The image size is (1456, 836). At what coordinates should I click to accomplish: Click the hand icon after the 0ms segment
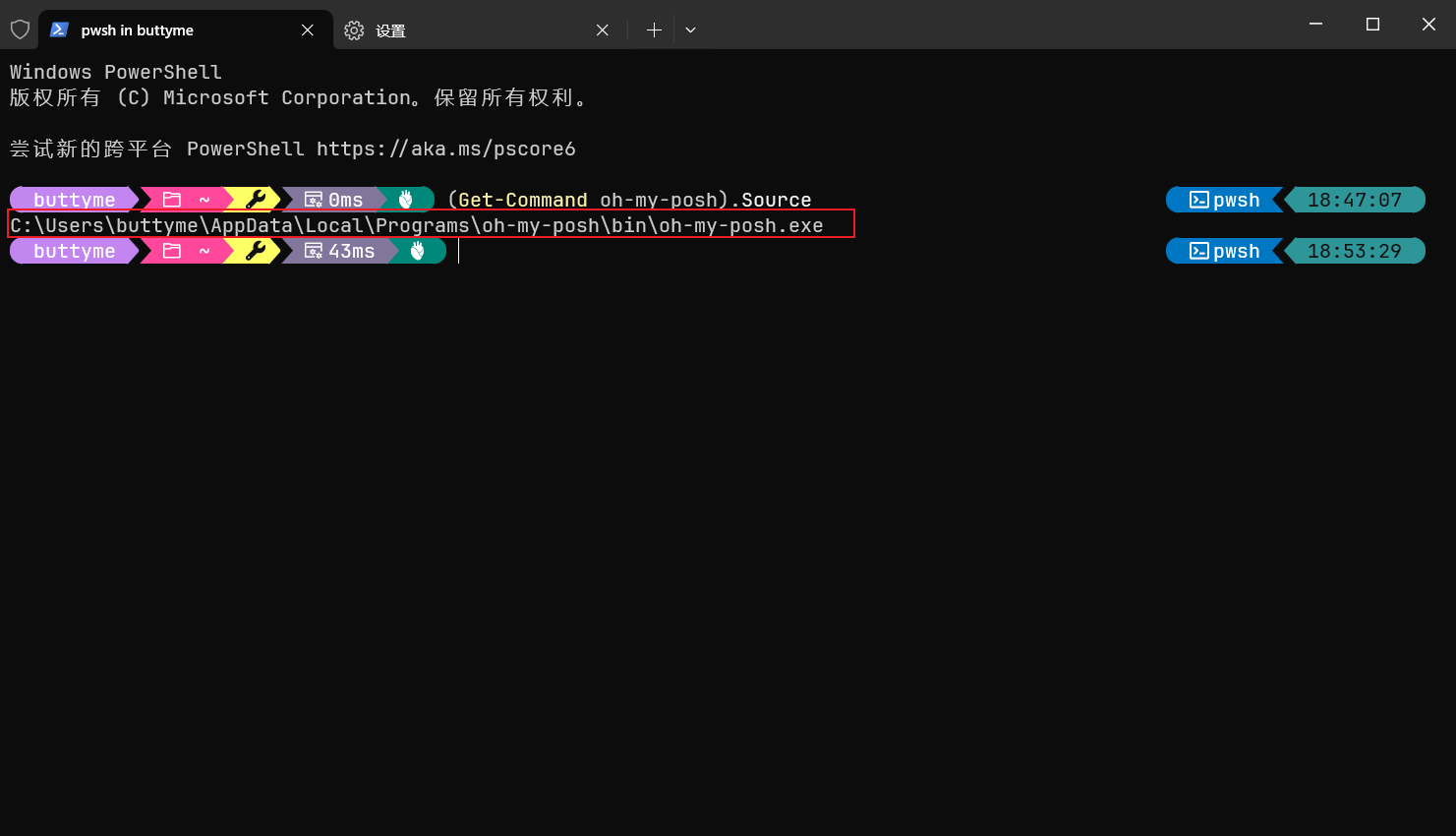click(x=406, y=200)
